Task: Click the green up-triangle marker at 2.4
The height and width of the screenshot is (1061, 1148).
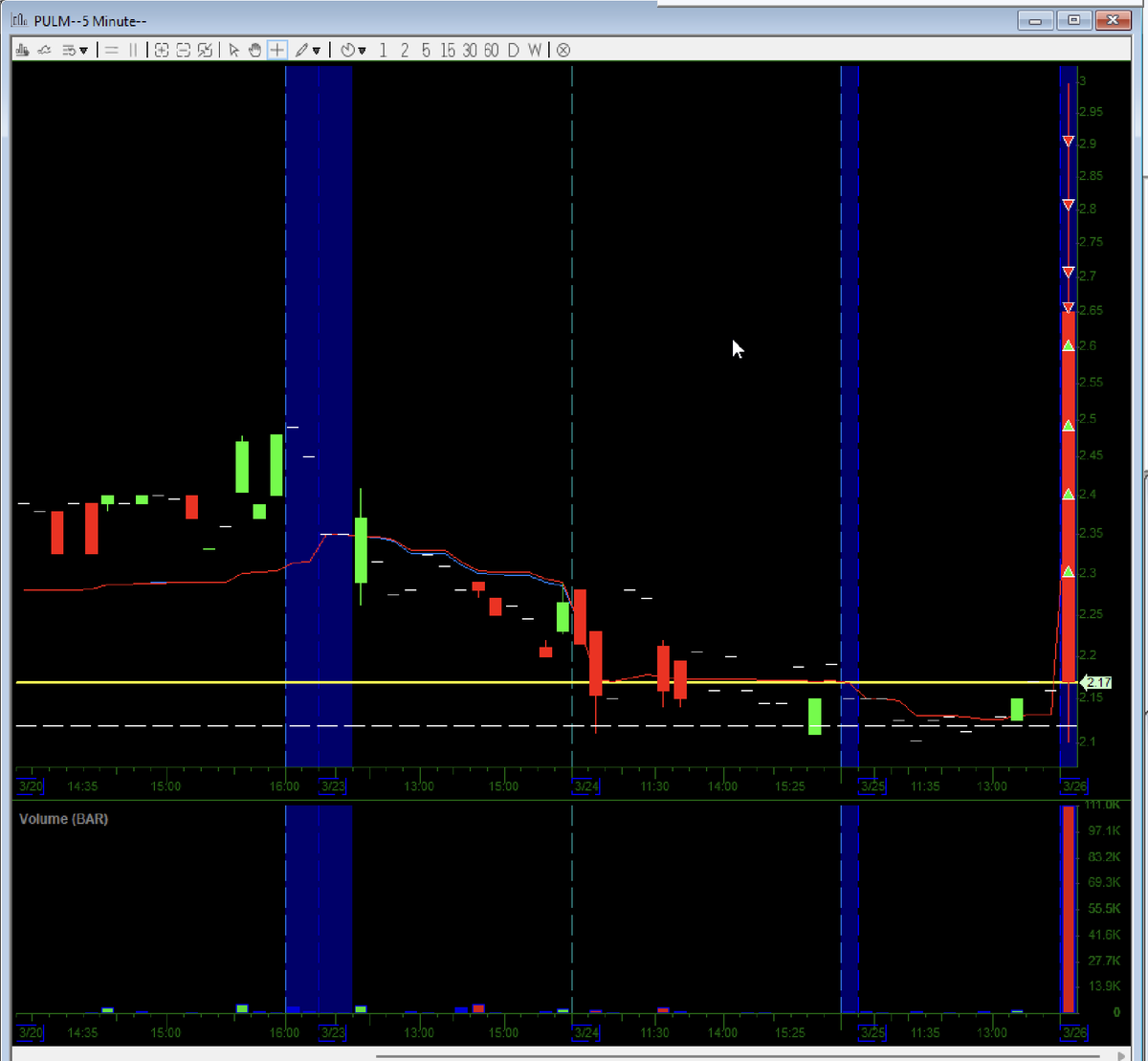Action: [1069, 494]
